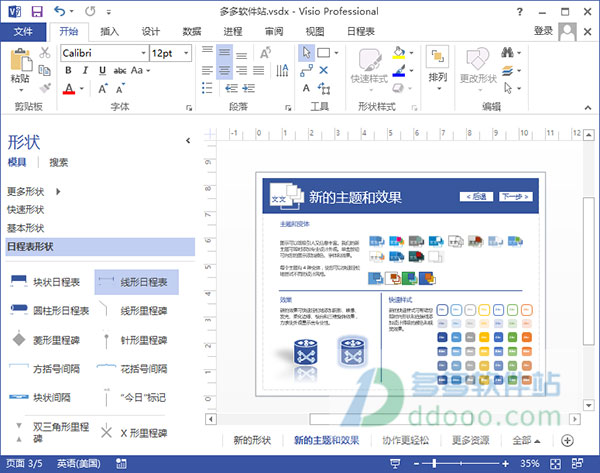Open the 文件 file tab
The height and width of the screenshot is (473, 600).
[23, 31]
